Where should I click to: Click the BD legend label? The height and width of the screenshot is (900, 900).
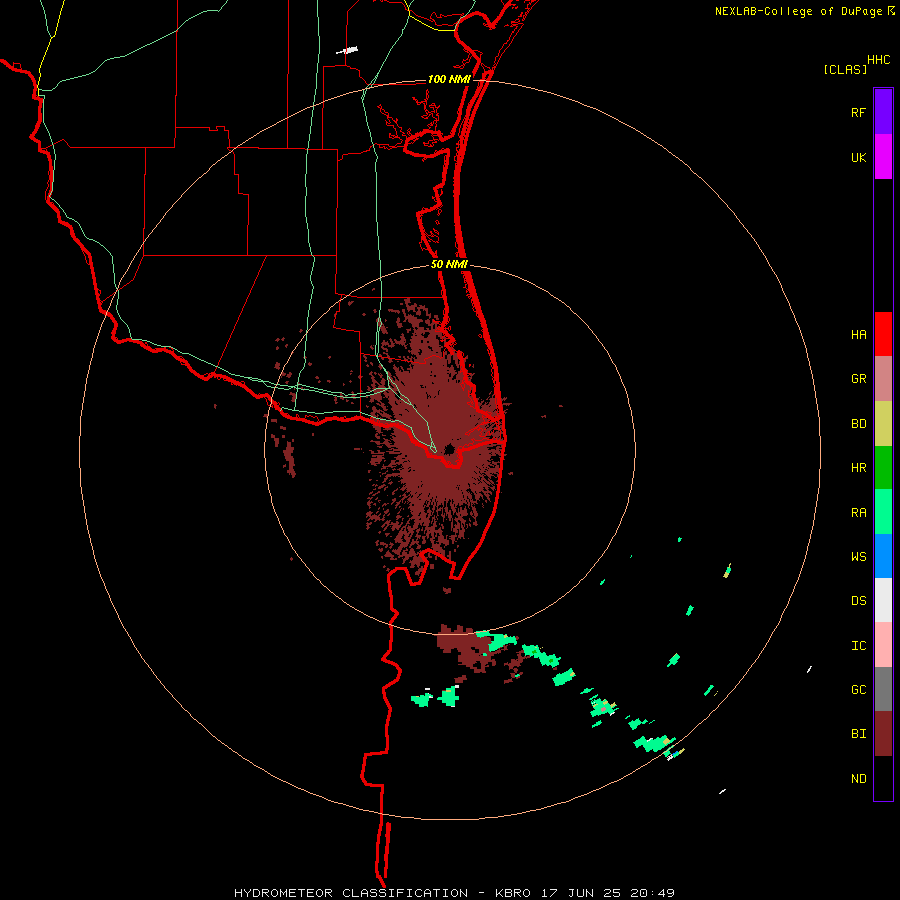click(859, 424)
